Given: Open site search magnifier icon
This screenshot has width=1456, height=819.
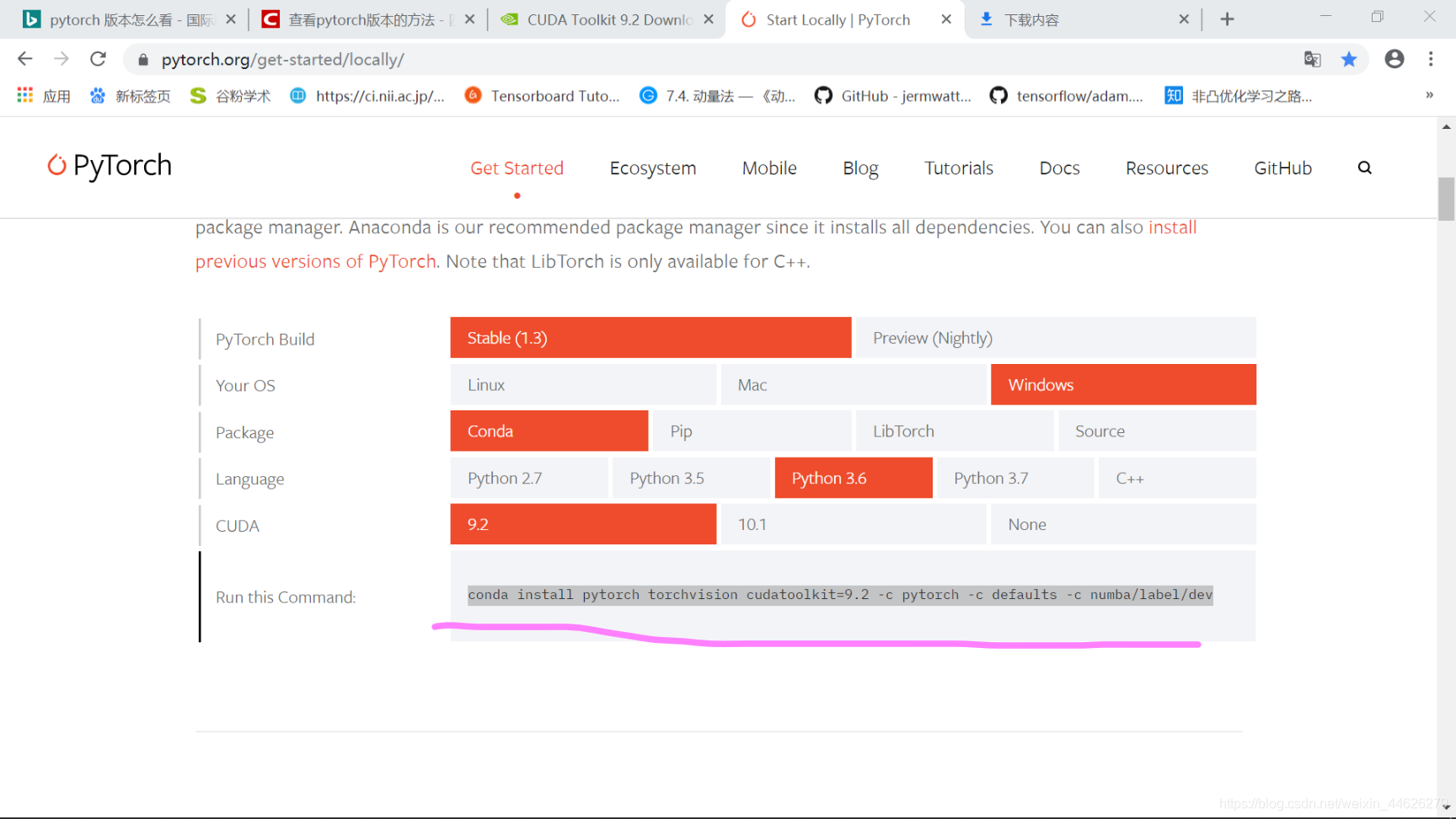Looking at the screenshot, I should (x=1364, y=168).
